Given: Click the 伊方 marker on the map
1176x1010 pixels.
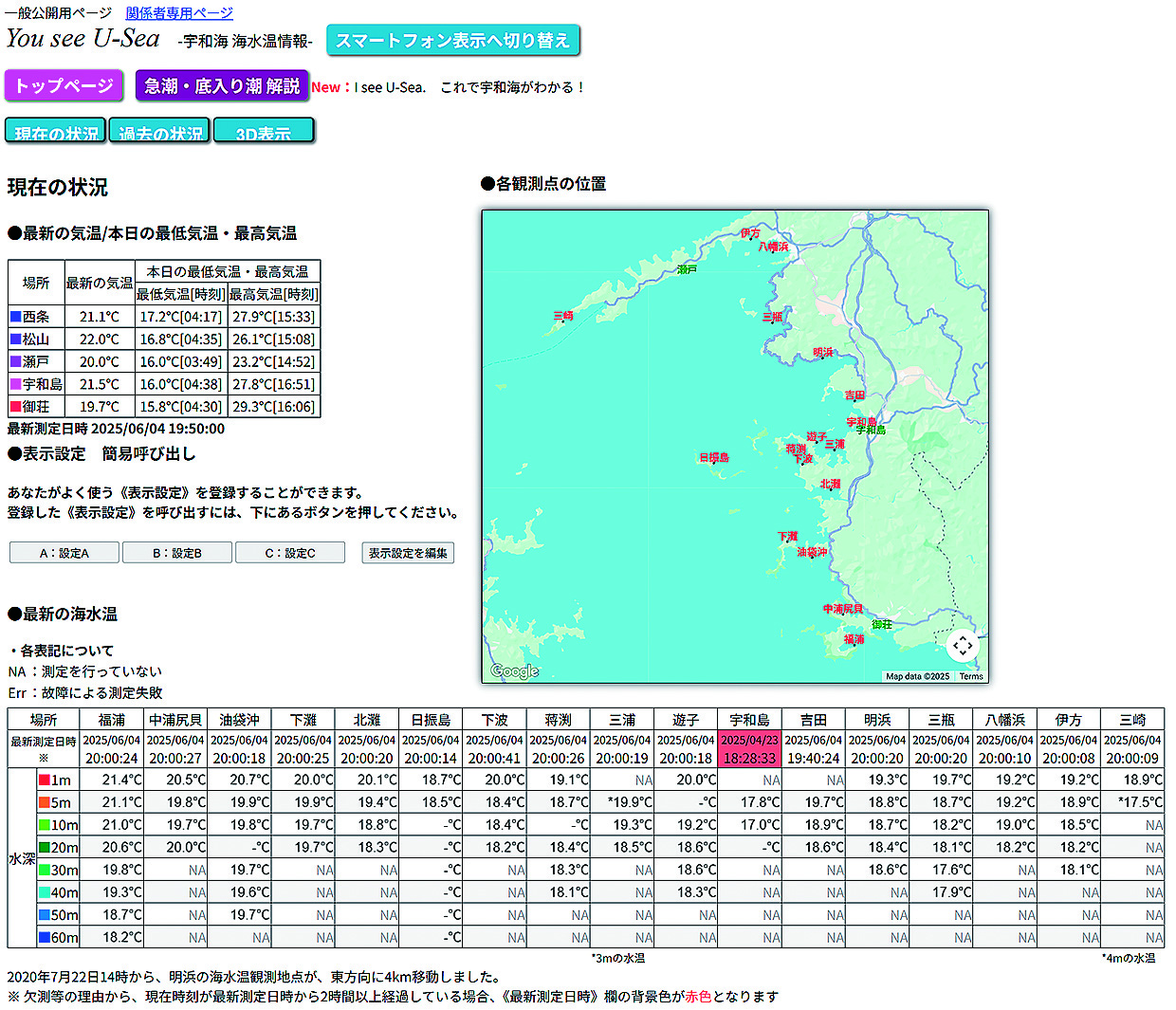Looking at the screenshot, I should pos(750,233).
